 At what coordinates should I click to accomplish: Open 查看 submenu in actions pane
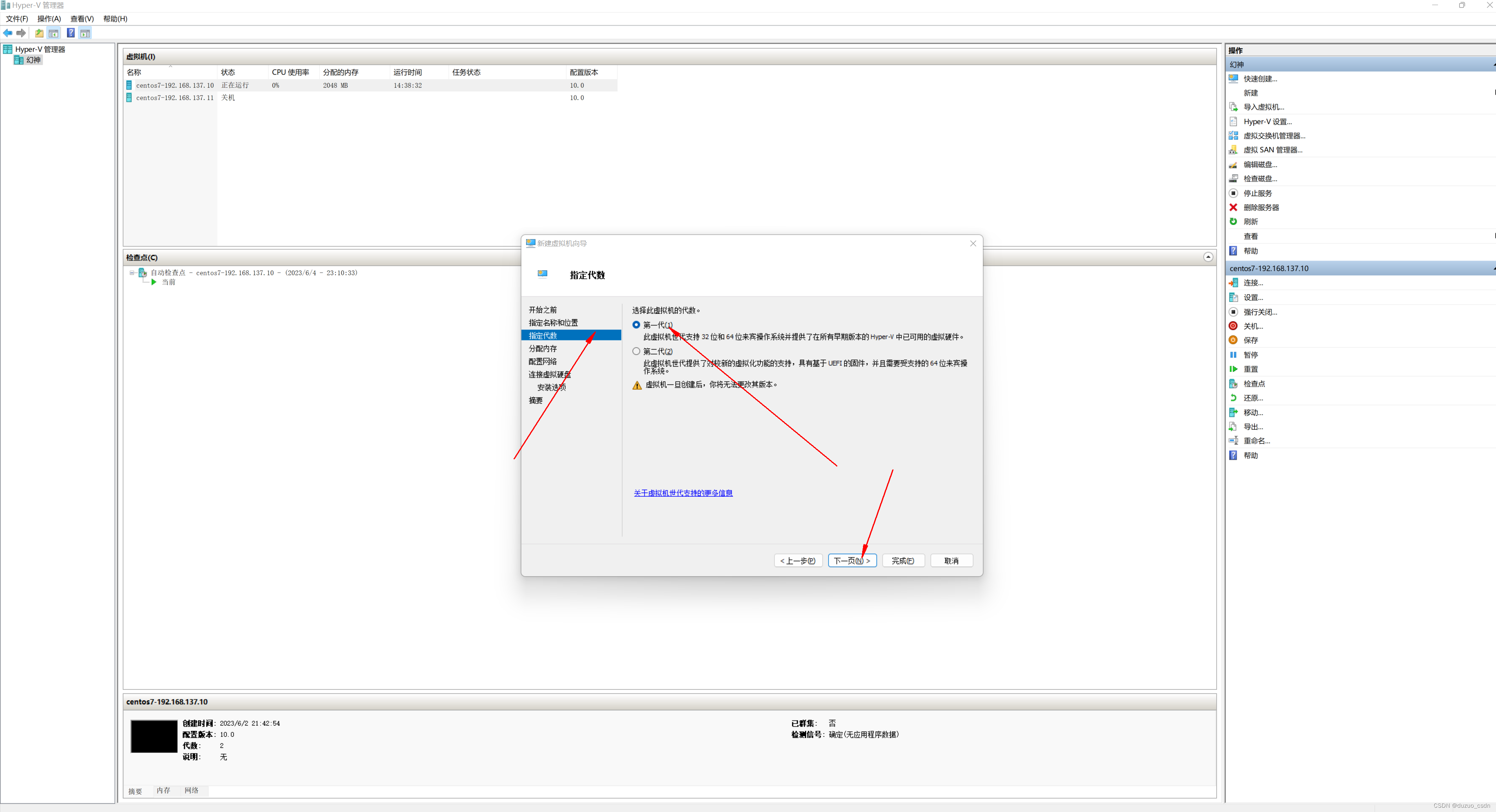click(1250, 237)
